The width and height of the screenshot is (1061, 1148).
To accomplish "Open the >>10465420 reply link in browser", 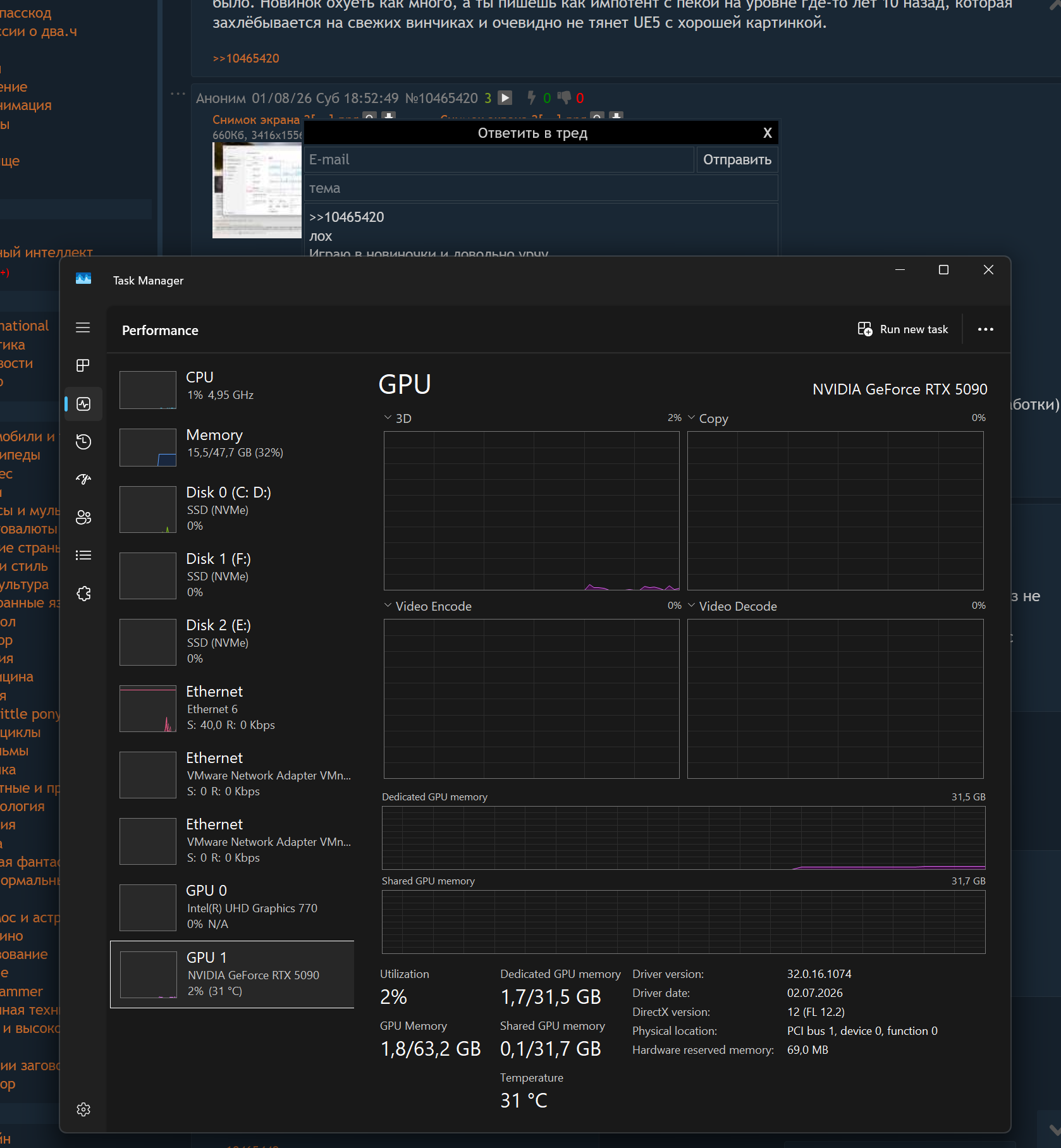I will click(246, 58).
